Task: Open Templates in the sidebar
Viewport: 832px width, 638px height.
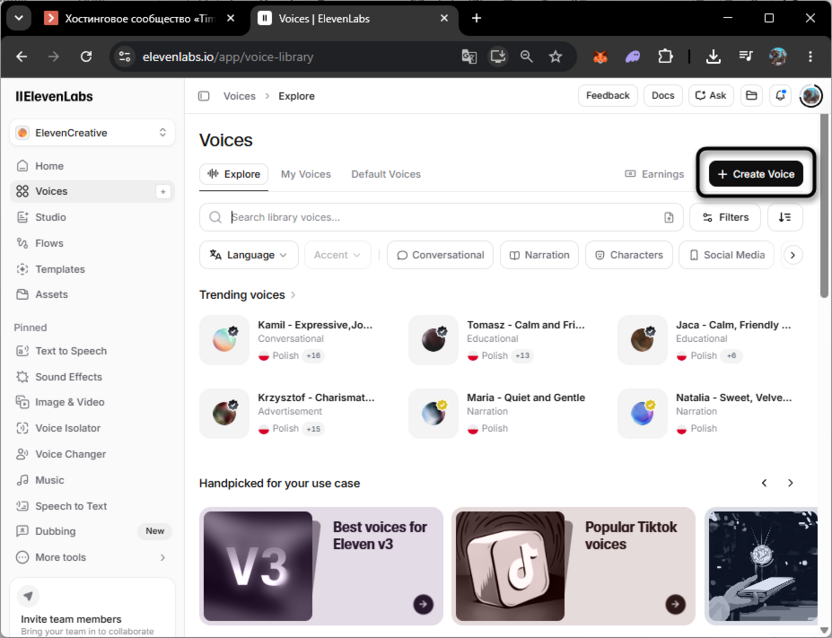Action: tap(92, 269)
